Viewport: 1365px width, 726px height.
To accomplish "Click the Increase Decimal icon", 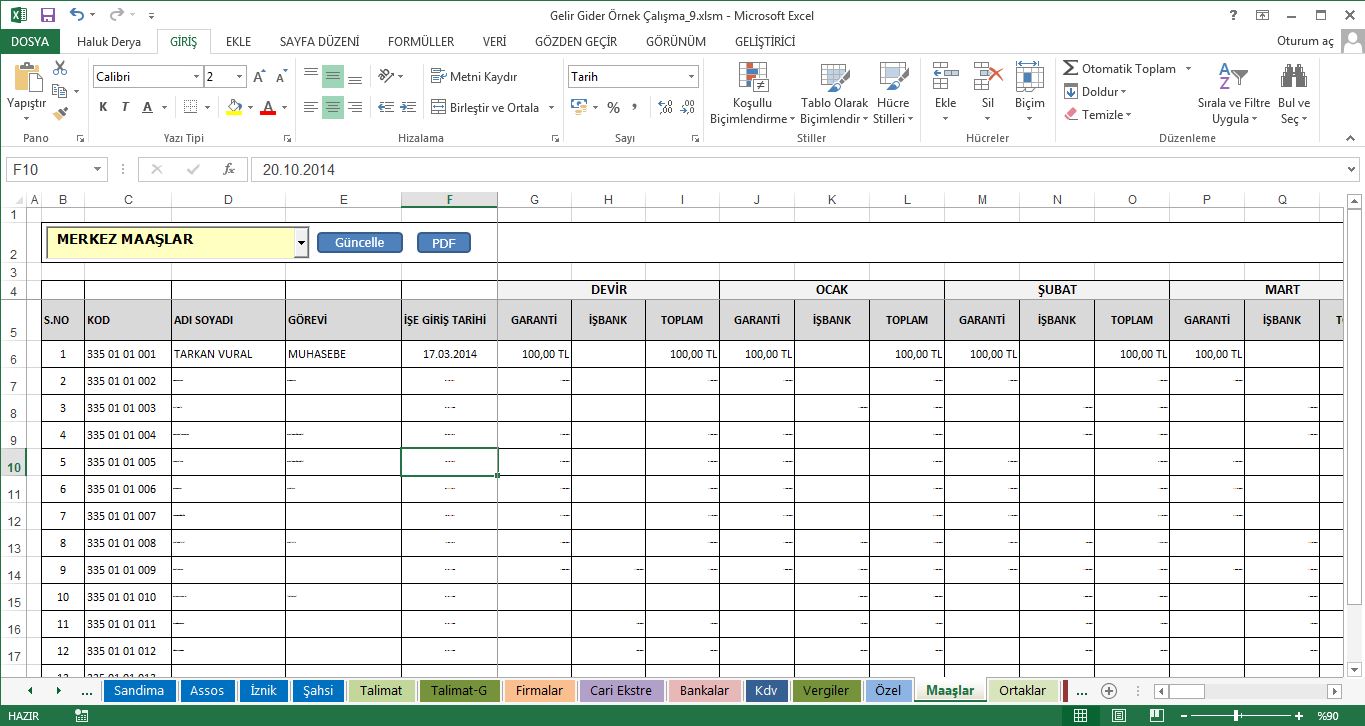I will click(x=663, y=107).
